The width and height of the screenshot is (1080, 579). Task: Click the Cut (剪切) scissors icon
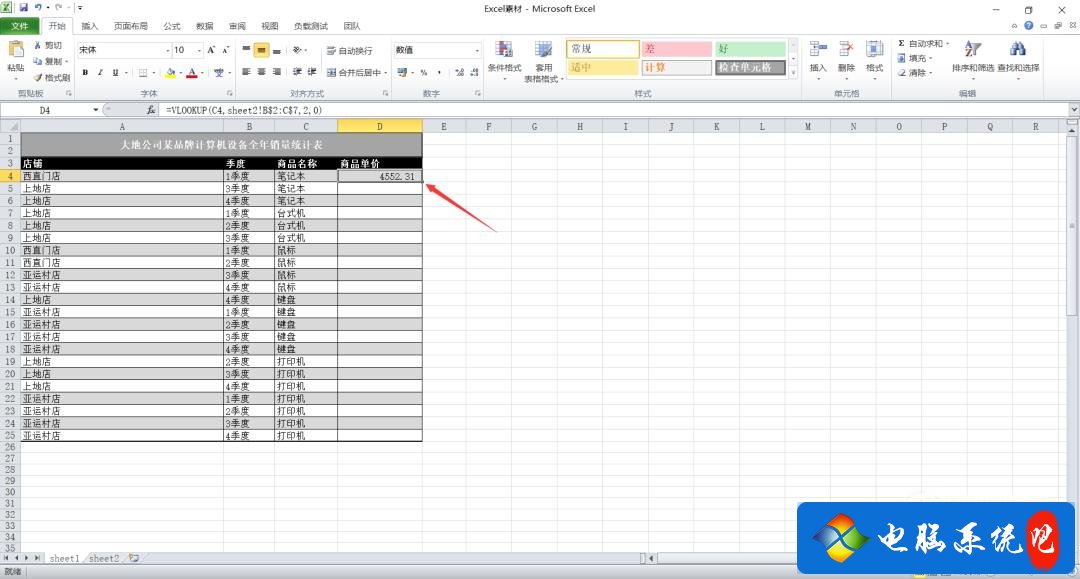pos(38,45)
